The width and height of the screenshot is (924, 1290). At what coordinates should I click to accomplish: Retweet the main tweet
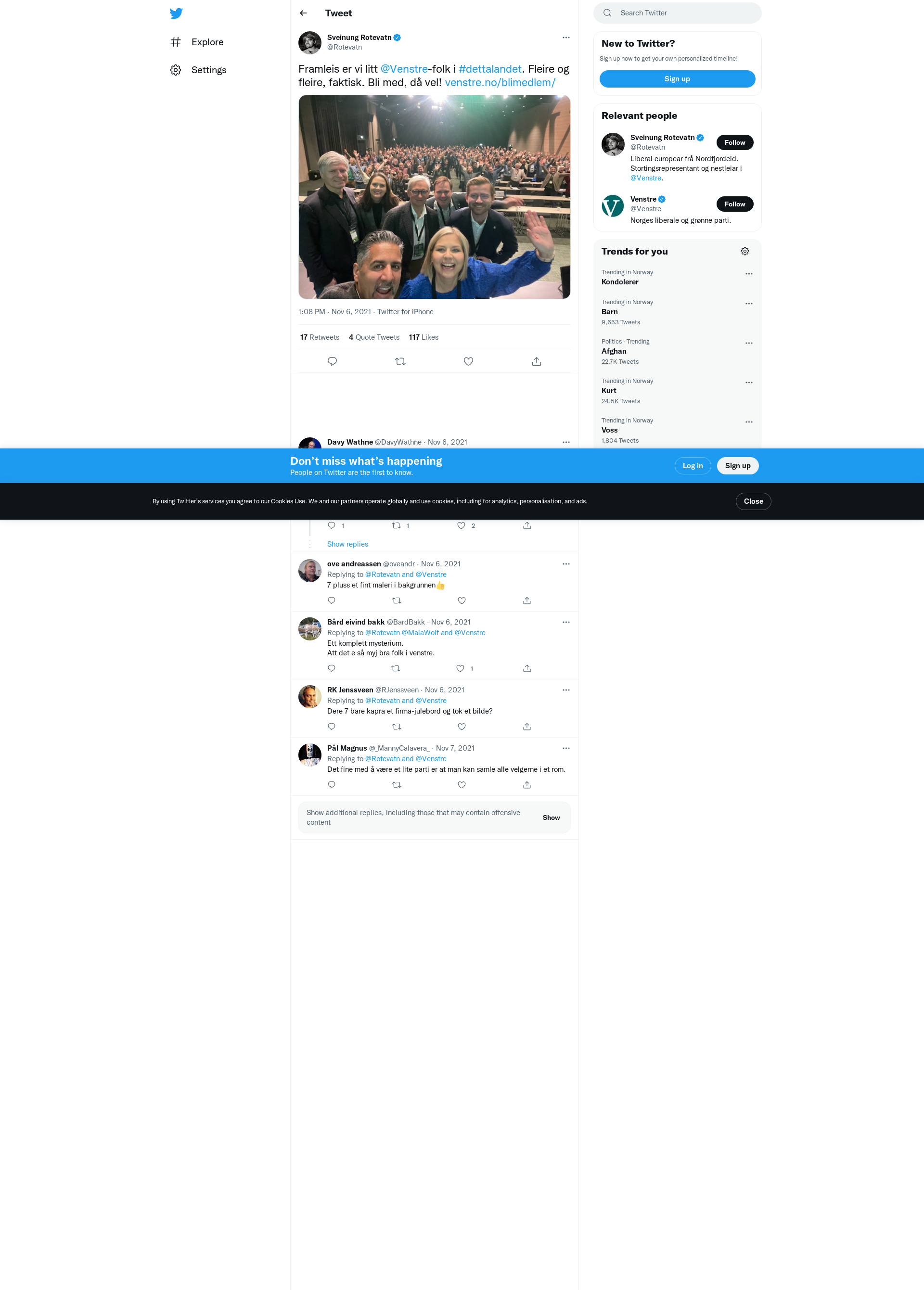coord(400,361)
